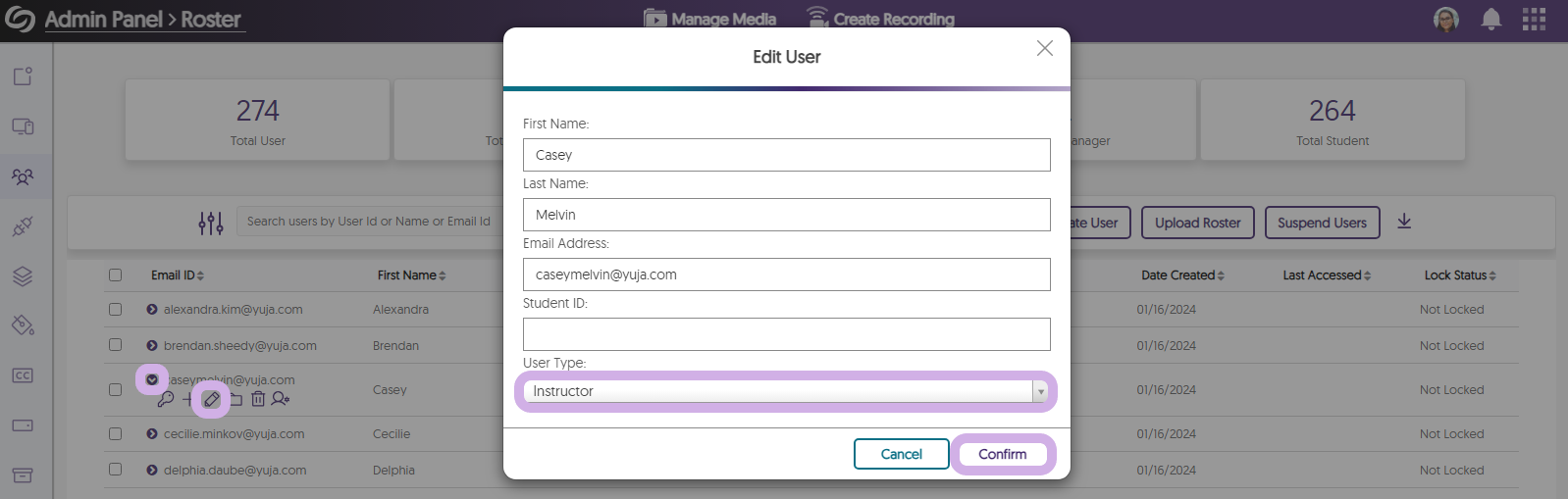Screen dimensions: 1568x499
Task: Open the filter sliders icon beside search
Action: pyautogui.click(x=211, y=223)
